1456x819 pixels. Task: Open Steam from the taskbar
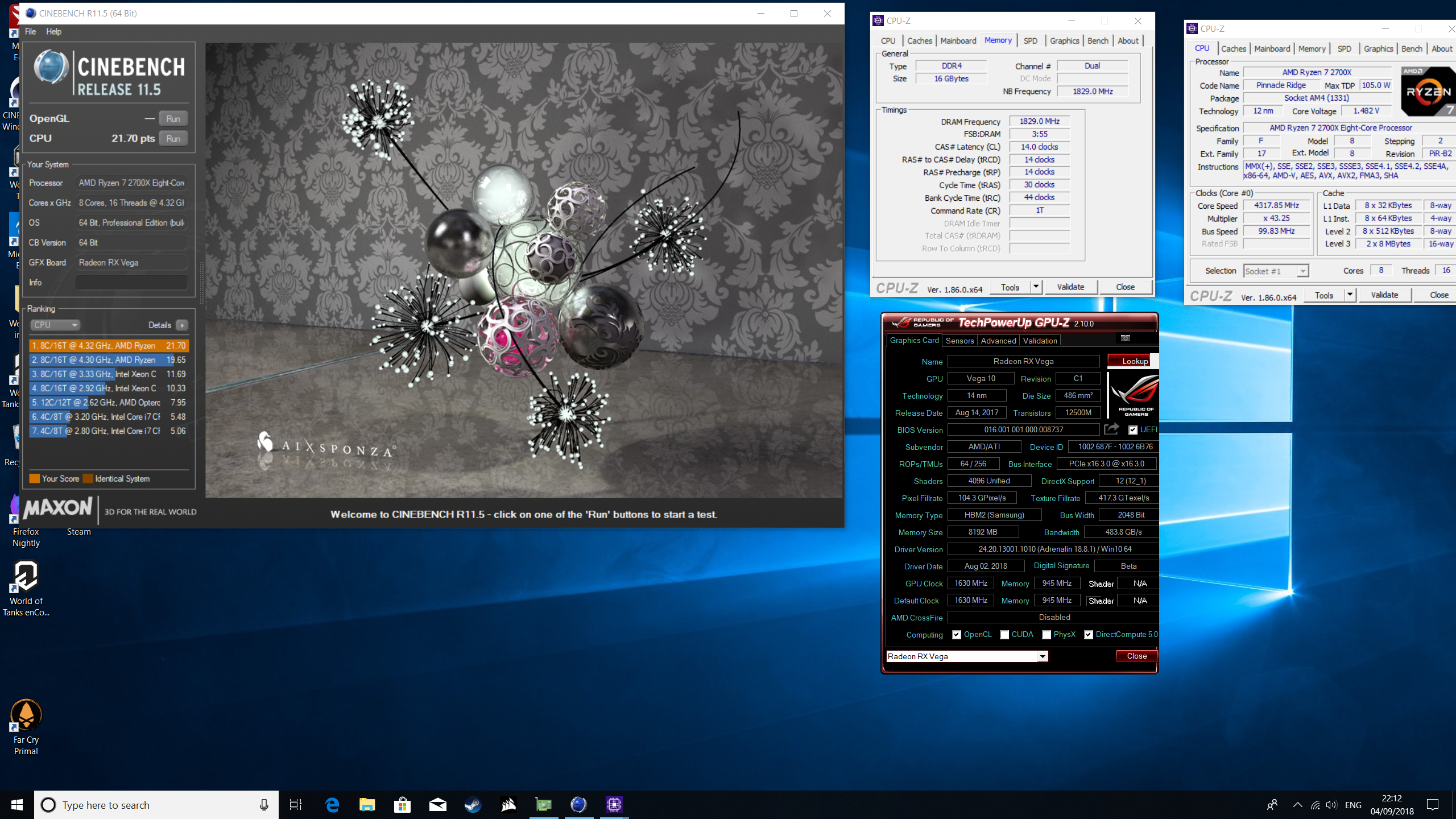point(473,805)
